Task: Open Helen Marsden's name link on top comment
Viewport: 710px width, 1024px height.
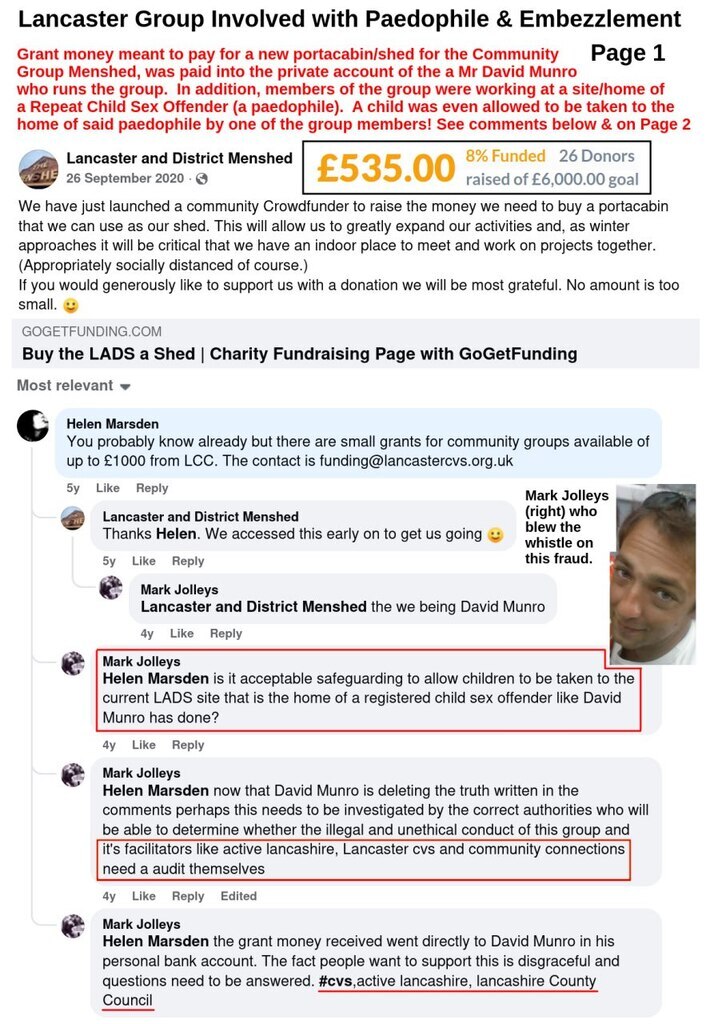Action: click(113, 424)
